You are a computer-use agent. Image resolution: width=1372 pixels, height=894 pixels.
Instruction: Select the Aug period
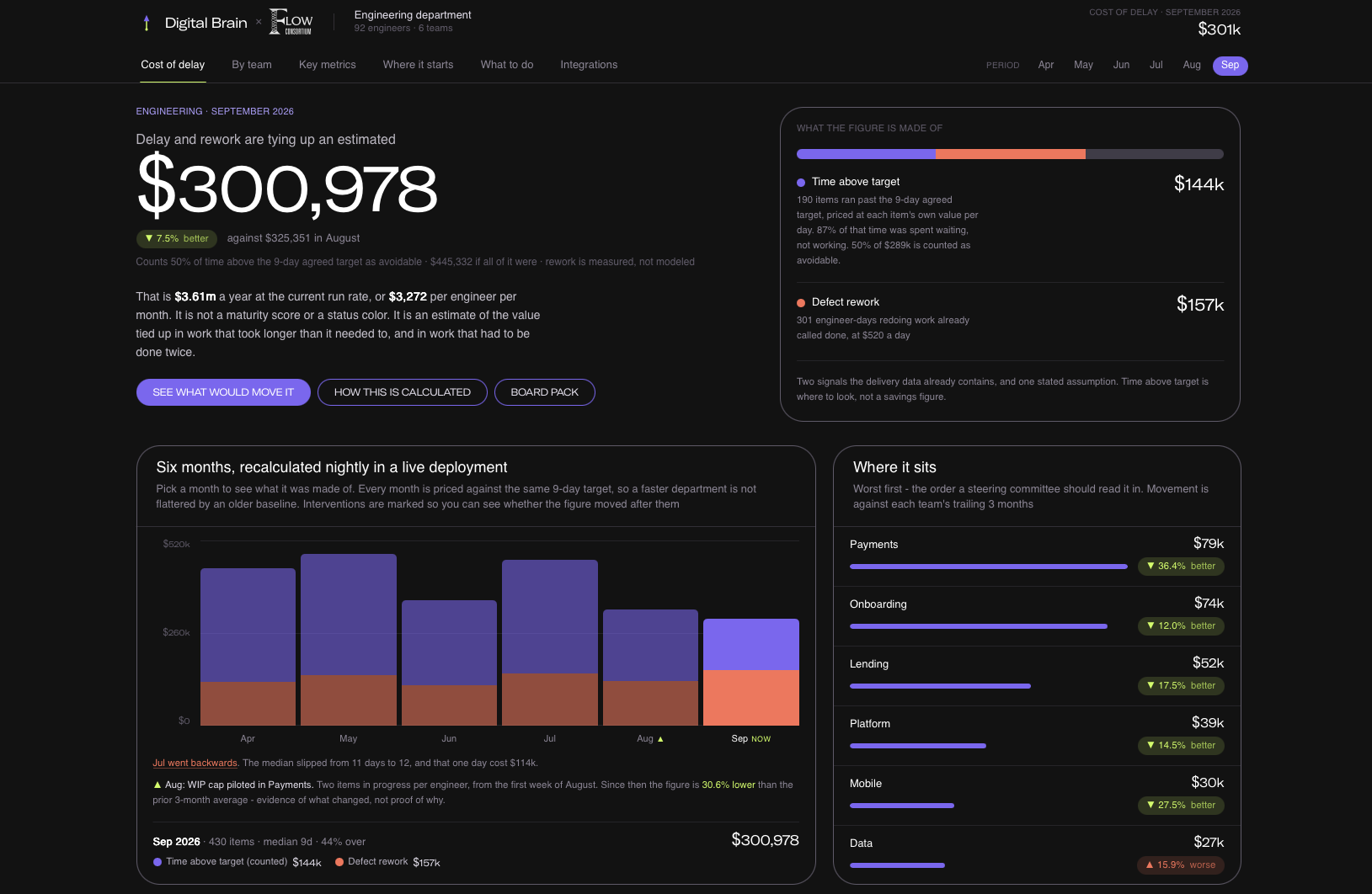pyautogui.click(x=1192, y=65)
